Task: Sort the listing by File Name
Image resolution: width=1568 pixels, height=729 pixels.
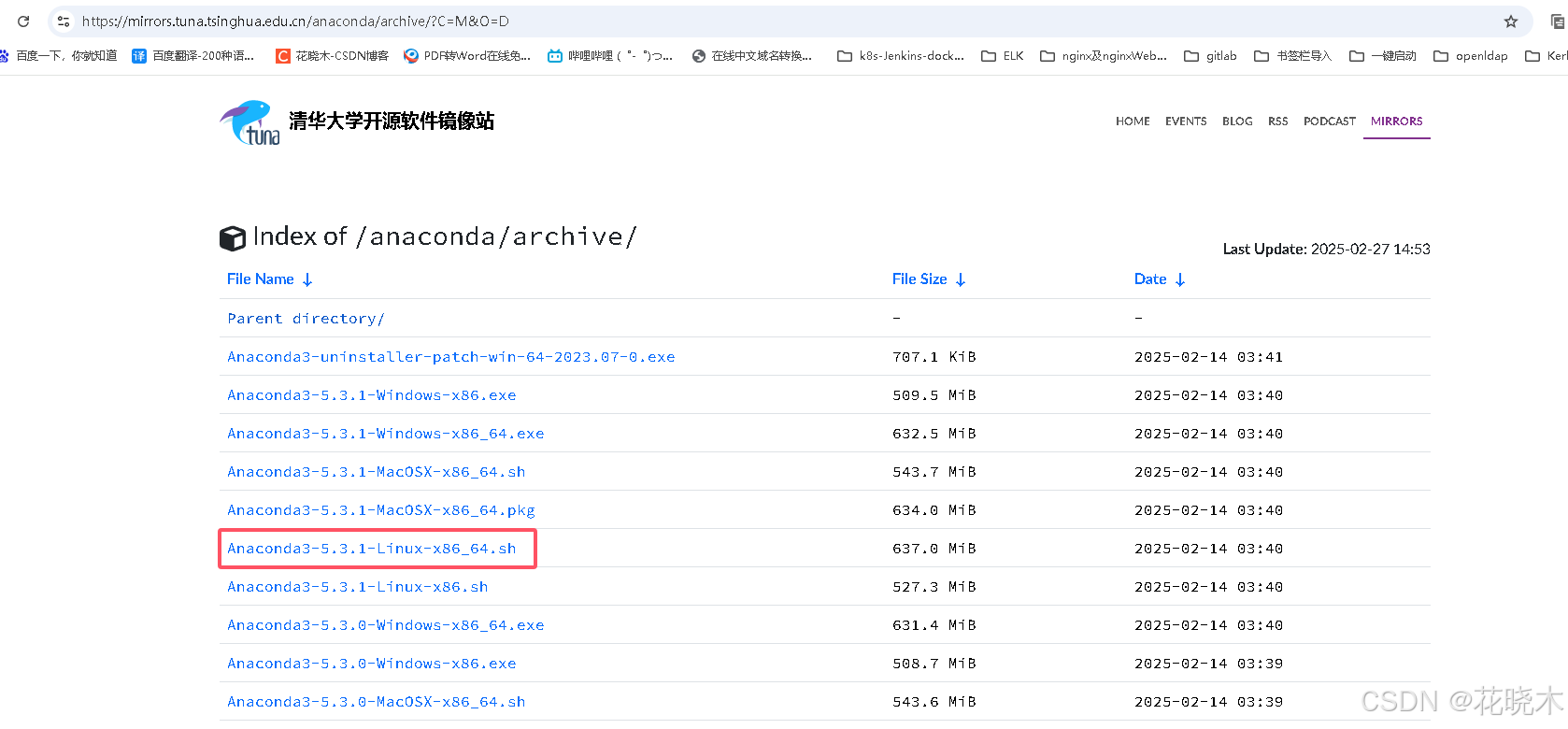Action: (x=270, y=279)
